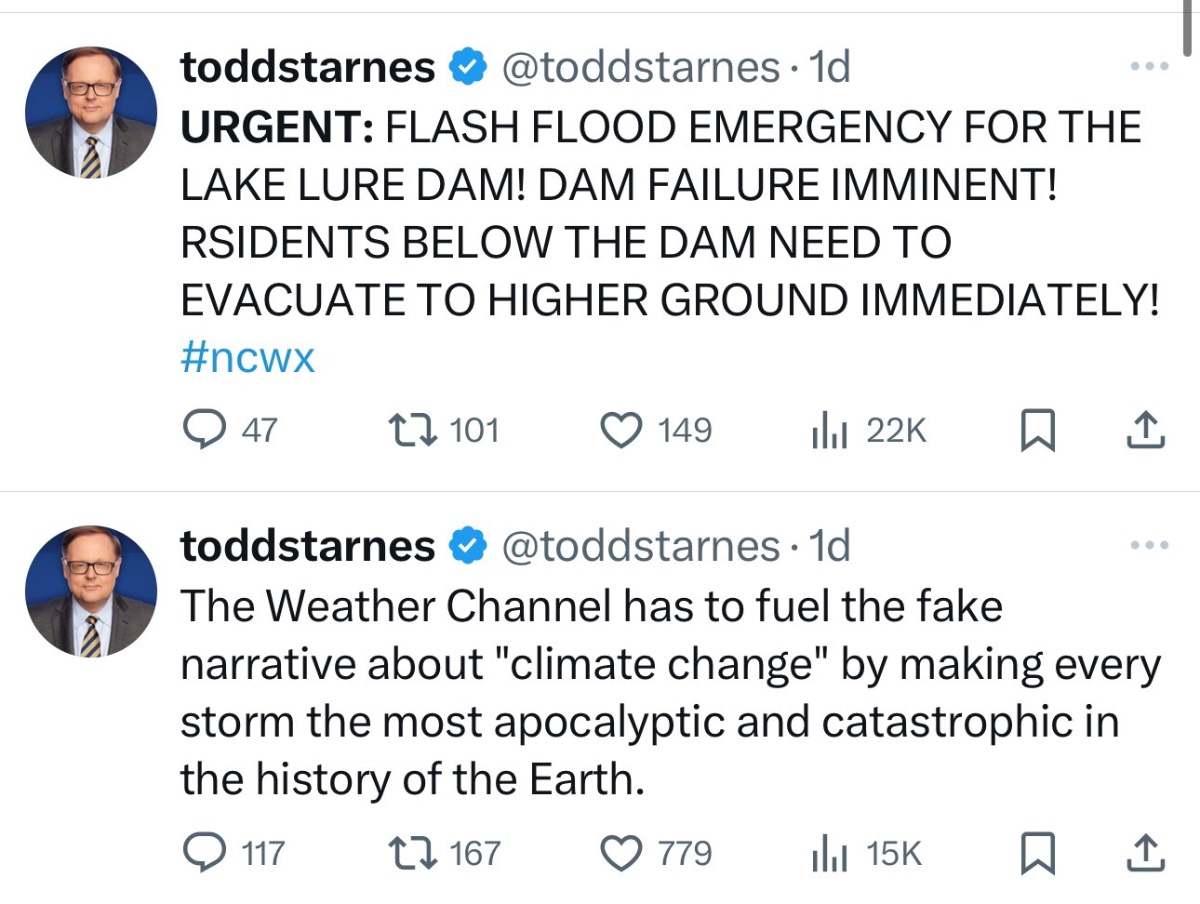Reply to the Lake Lure Dam tweet
The height and width of the screenshot is (904, 1200).
coord(207,431)
